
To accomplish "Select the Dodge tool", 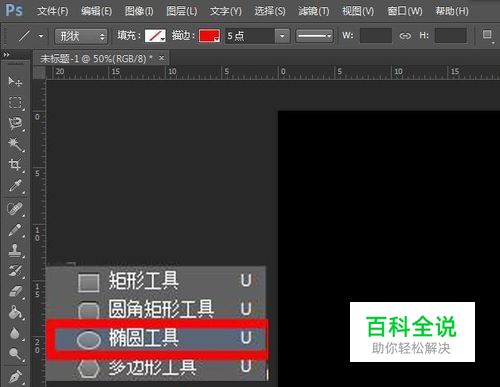I will point(15,354).
